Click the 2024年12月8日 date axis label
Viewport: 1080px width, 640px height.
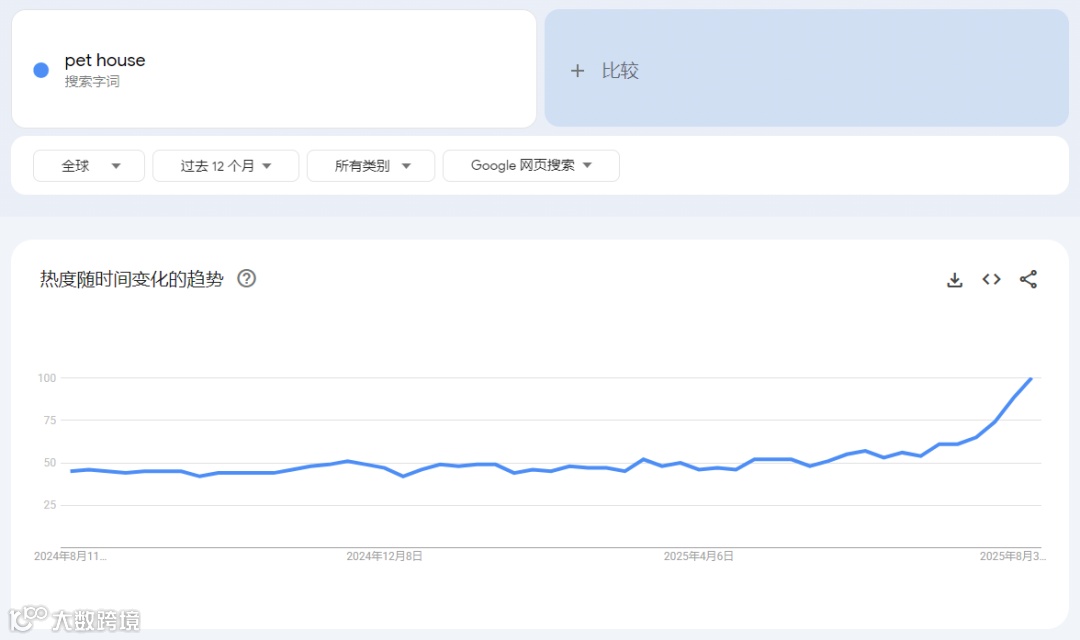384,556
